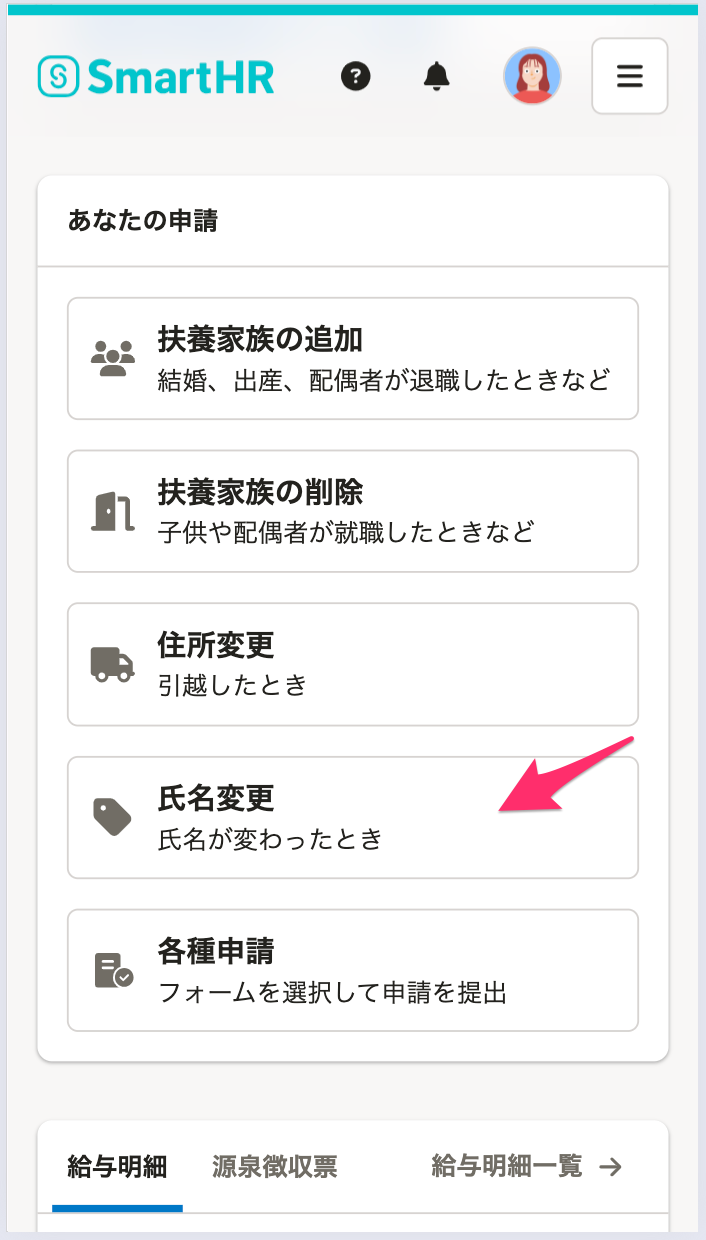Open the 各種申請 form selection

coord(352,970)
